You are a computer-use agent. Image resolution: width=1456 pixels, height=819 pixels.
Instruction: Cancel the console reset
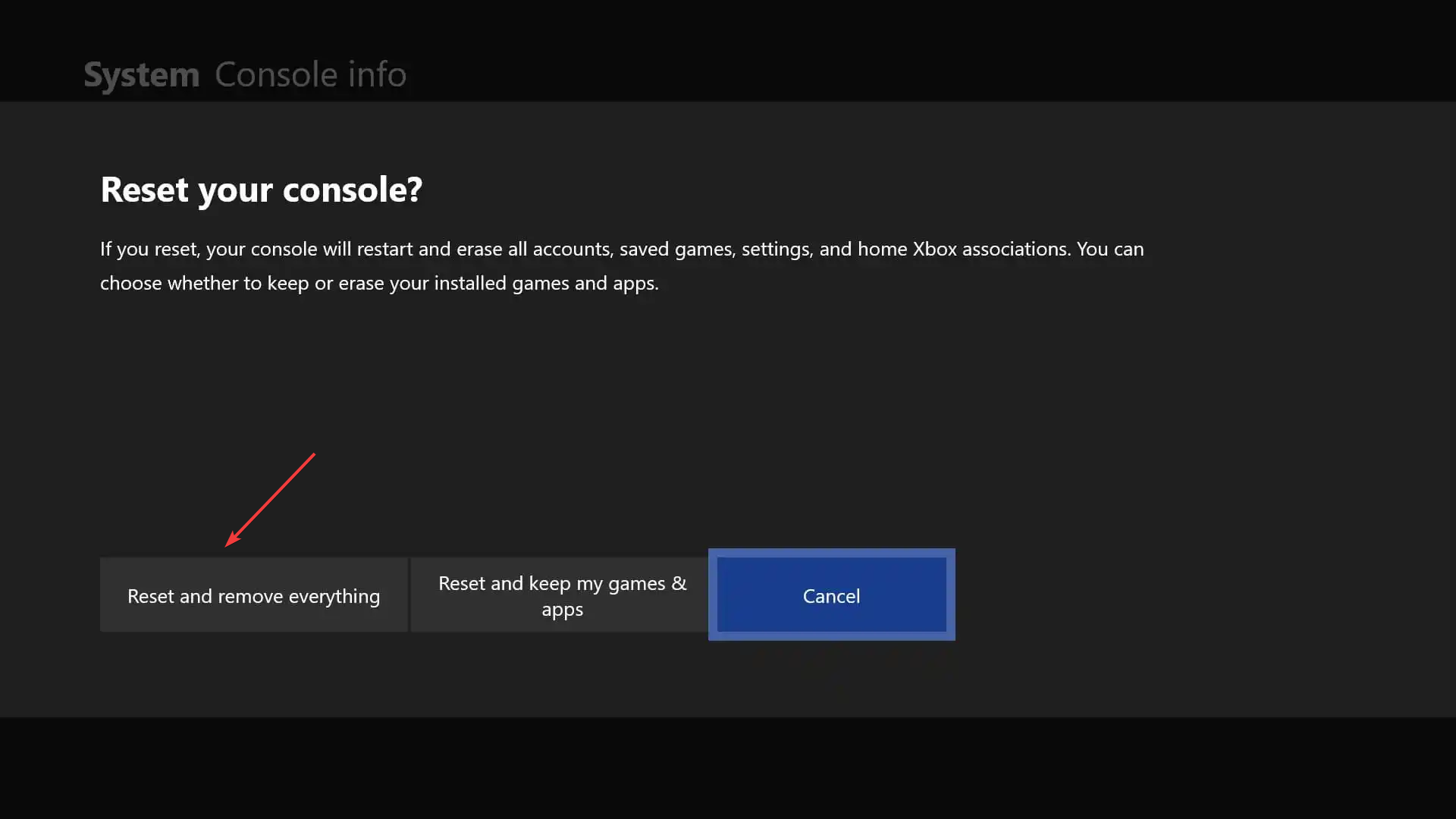pyautogui.click(x=831, y=595)
